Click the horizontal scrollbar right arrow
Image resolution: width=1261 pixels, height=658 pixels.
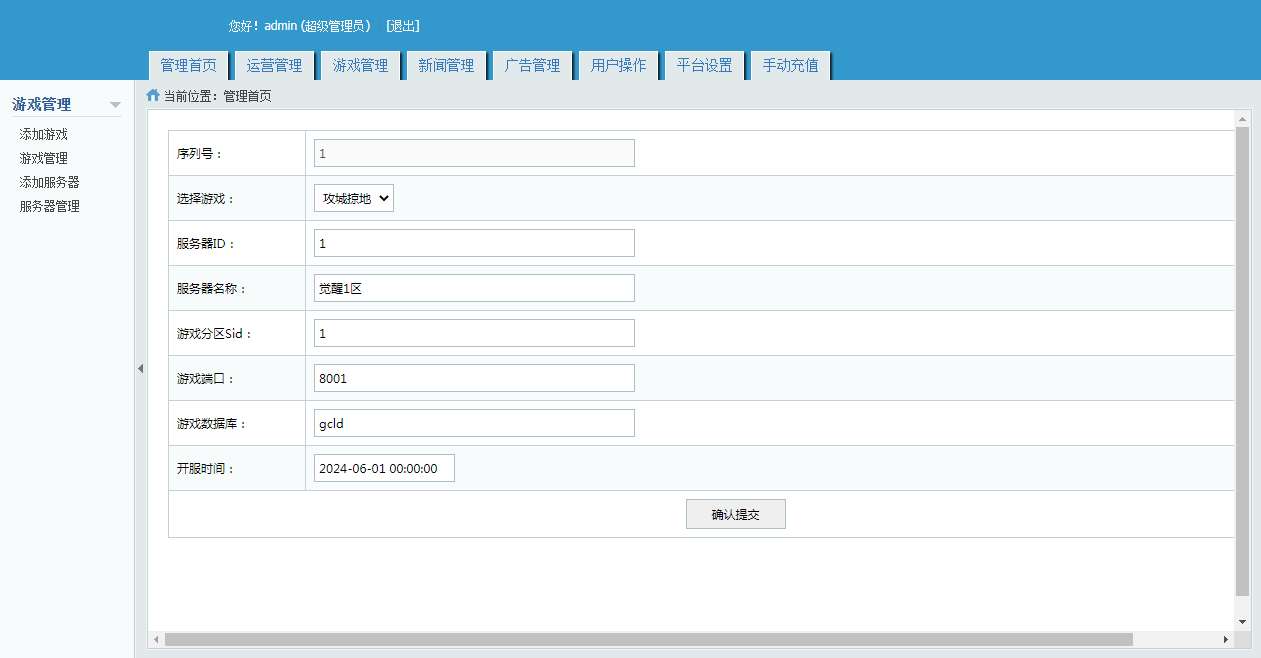[1226, 639]
